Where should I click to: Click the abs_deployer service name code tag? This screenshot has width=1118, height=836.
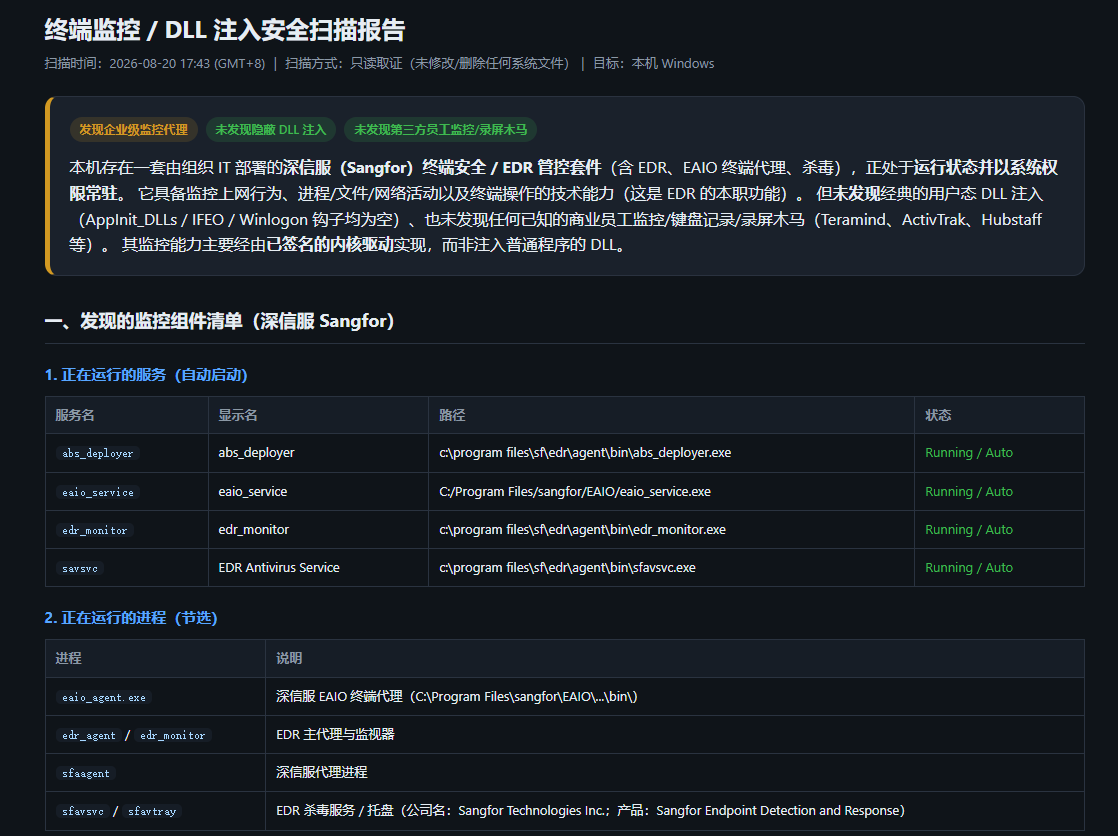pos(98,453)
